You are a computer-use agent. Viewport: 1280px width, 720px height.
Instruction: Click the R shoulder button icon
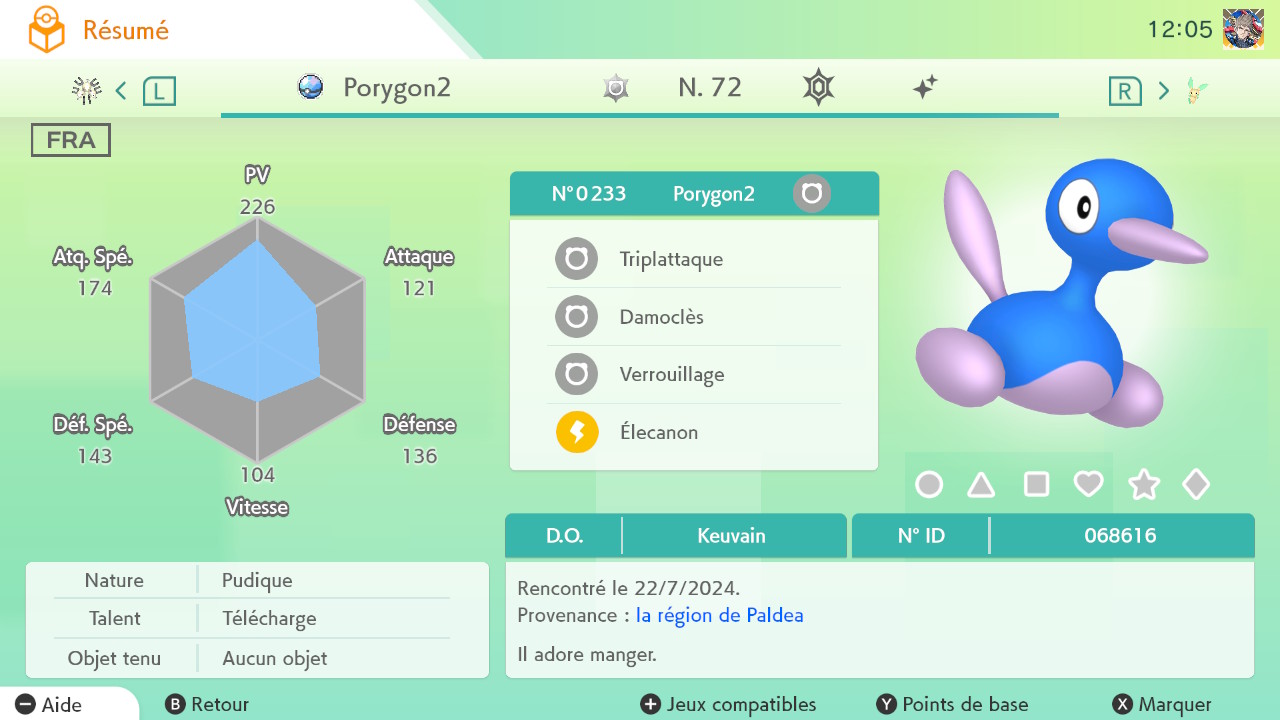(1125, 92)
